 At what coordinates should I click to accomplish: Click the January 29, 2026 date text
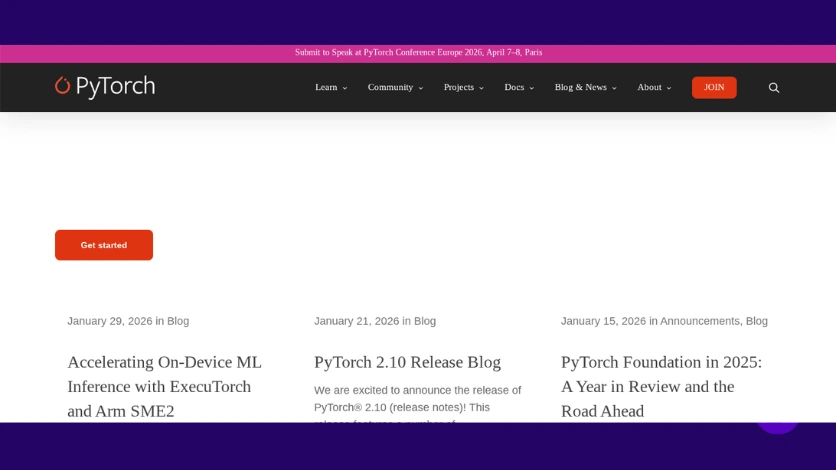[110, 321]
